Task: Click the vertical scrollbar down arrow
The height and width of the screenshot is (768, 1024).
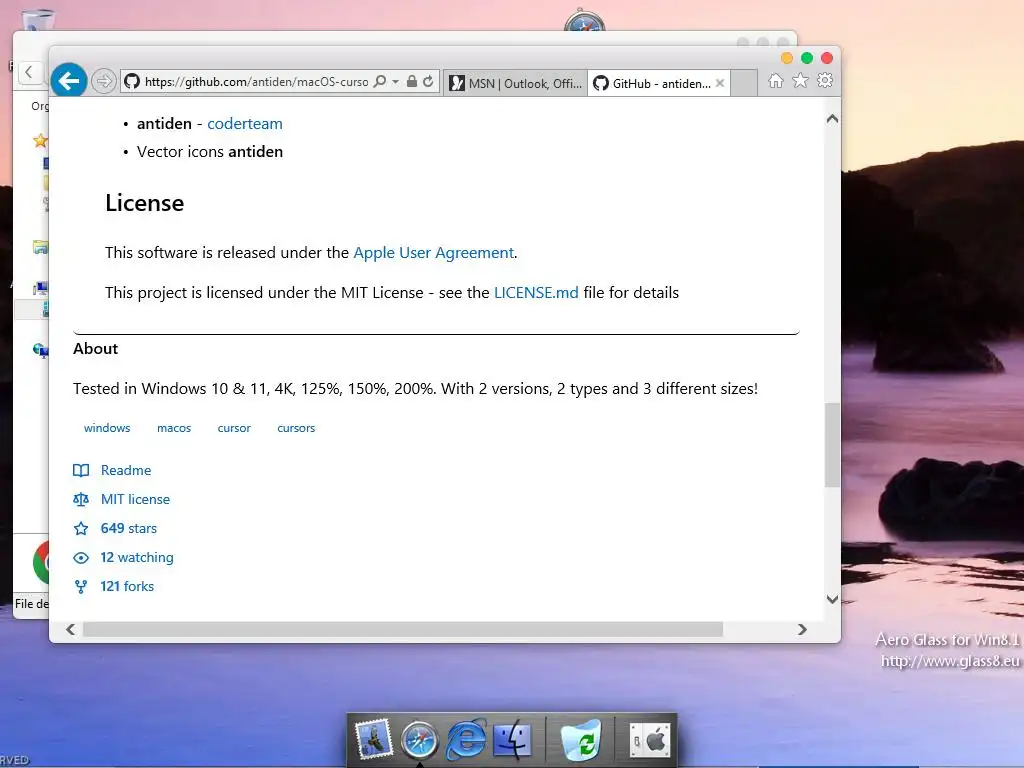Action: (x=832, y=600)
